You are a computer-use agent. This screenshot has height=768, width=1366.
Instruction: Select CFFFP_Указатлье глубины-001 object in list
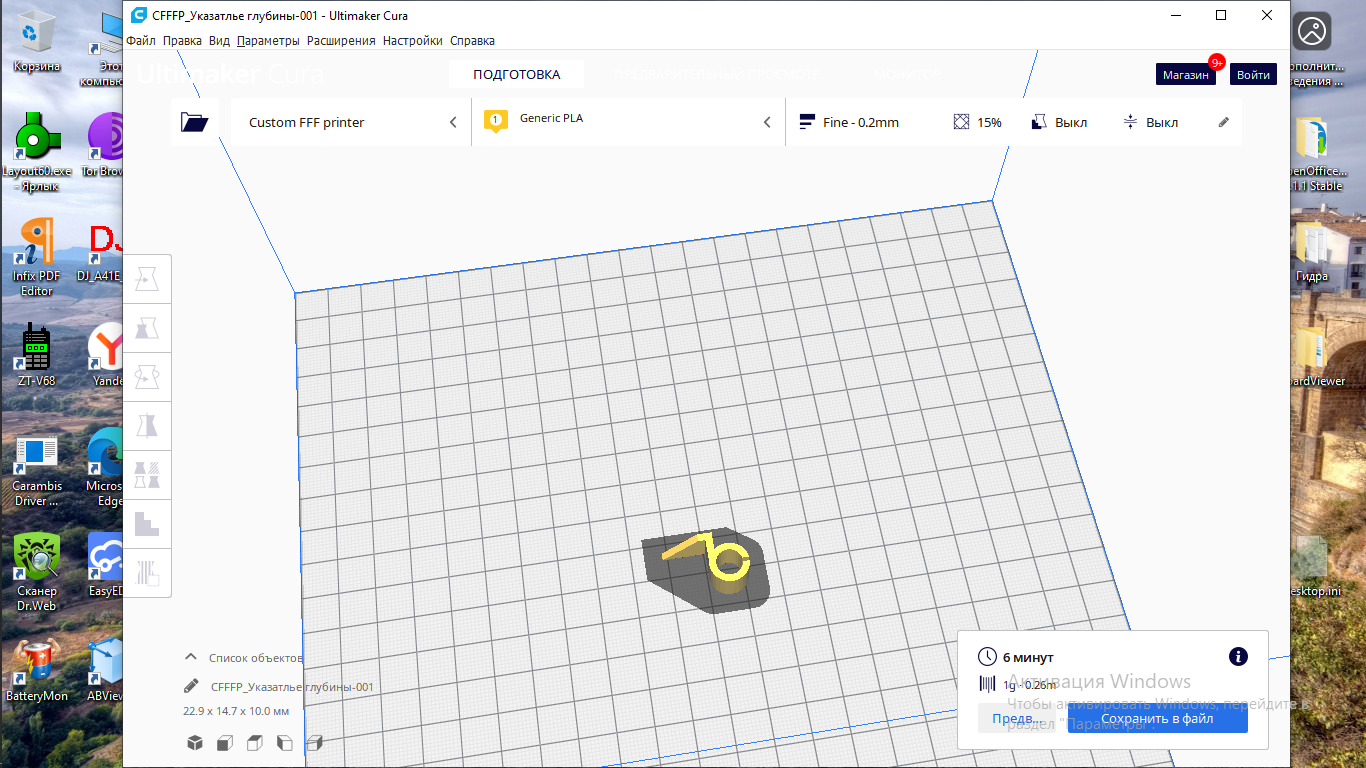pos(292,687)
